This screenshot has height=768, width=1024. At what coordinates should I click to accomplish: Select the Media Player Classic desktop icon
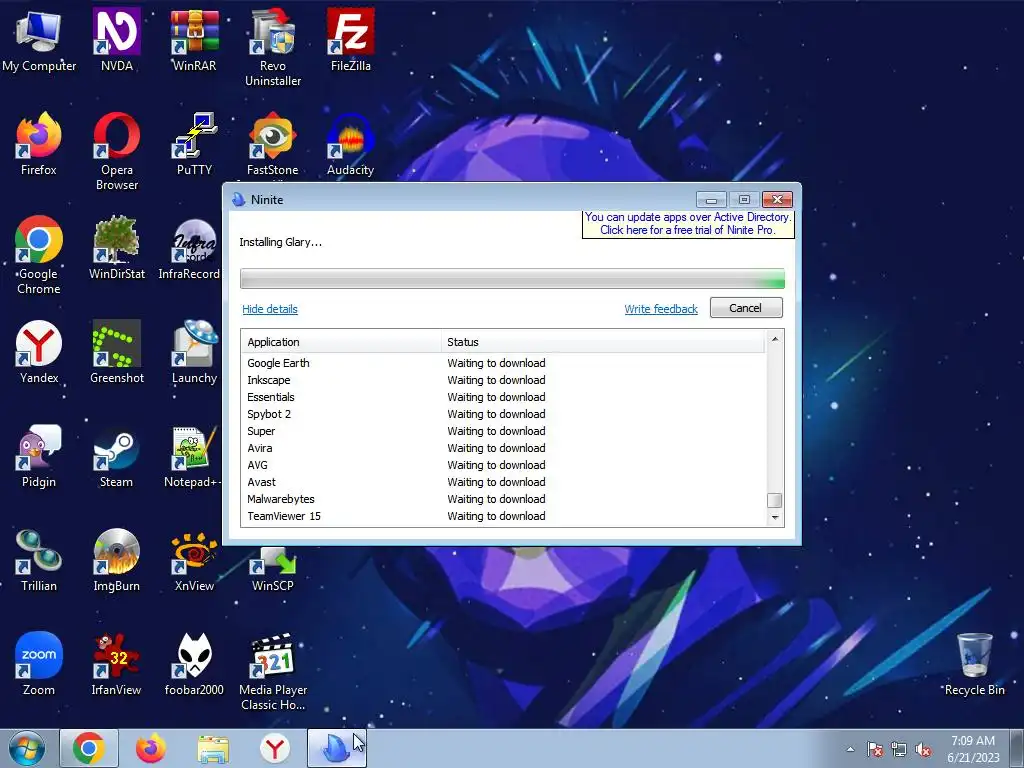click(x=272, y=672)
